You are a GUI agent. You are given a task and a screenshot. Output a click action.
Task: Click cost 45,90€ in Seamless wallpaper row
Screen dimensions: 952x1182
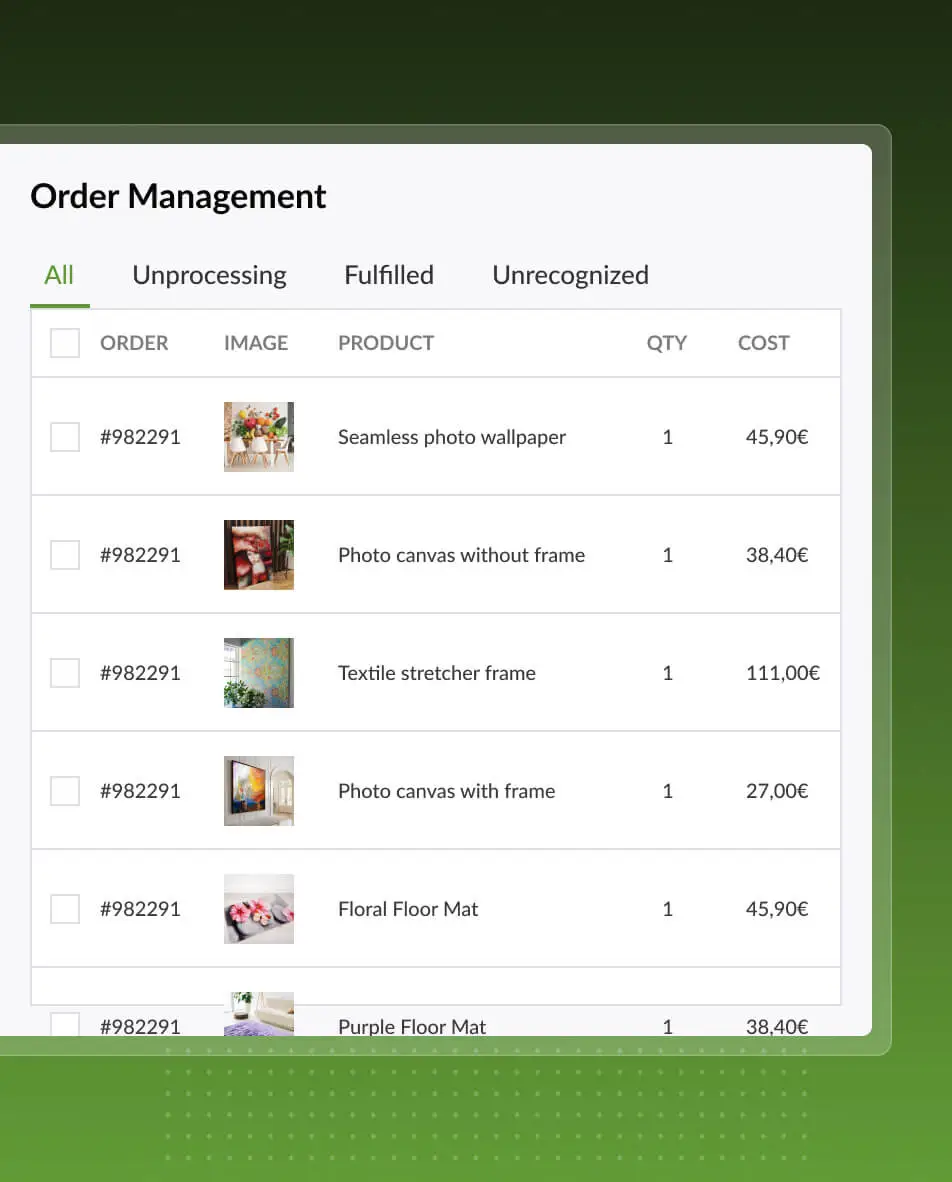tap(776, 437)
